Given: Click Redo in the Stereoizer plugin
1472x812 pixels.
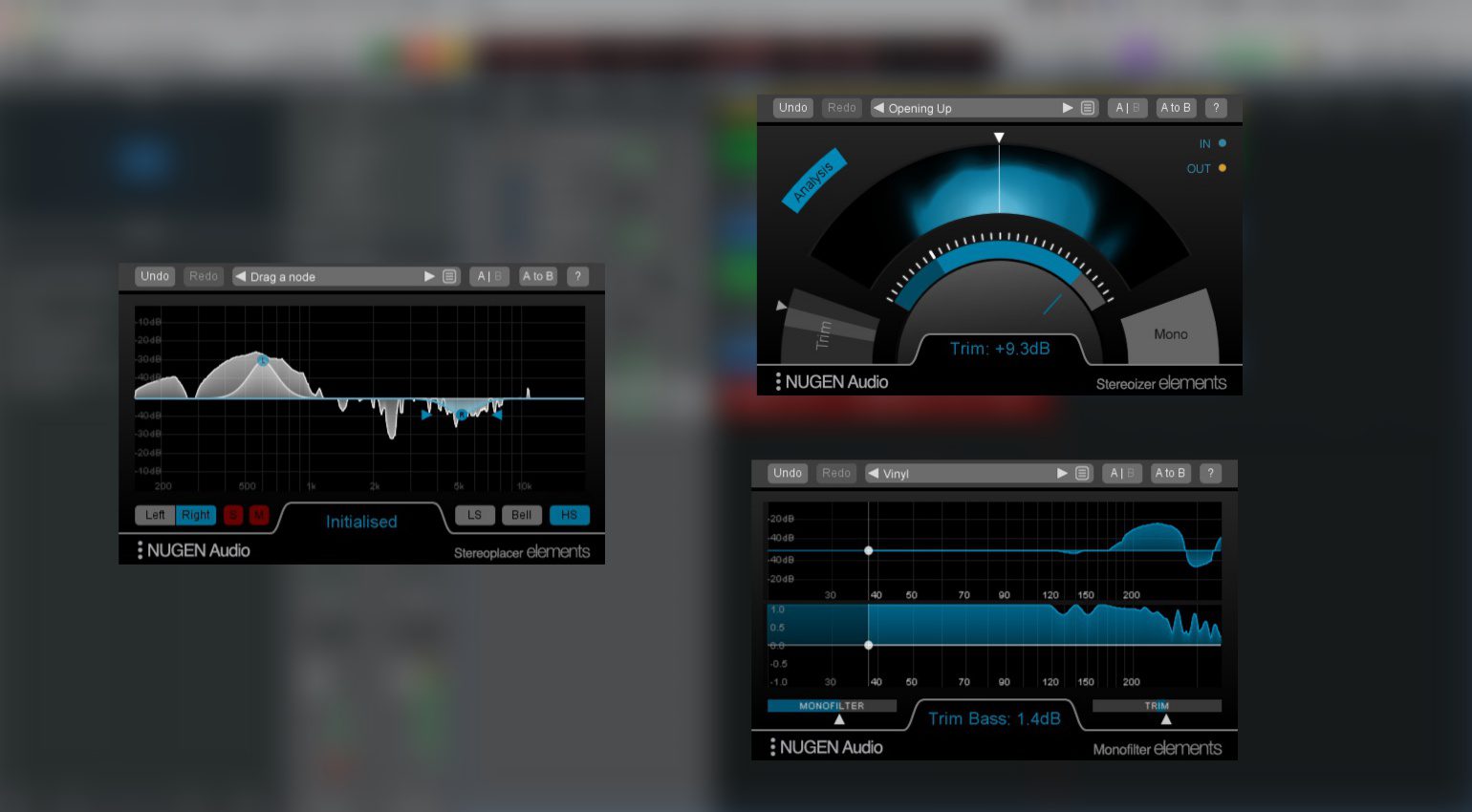Looking at the screenshot, I should click(842, 108).
